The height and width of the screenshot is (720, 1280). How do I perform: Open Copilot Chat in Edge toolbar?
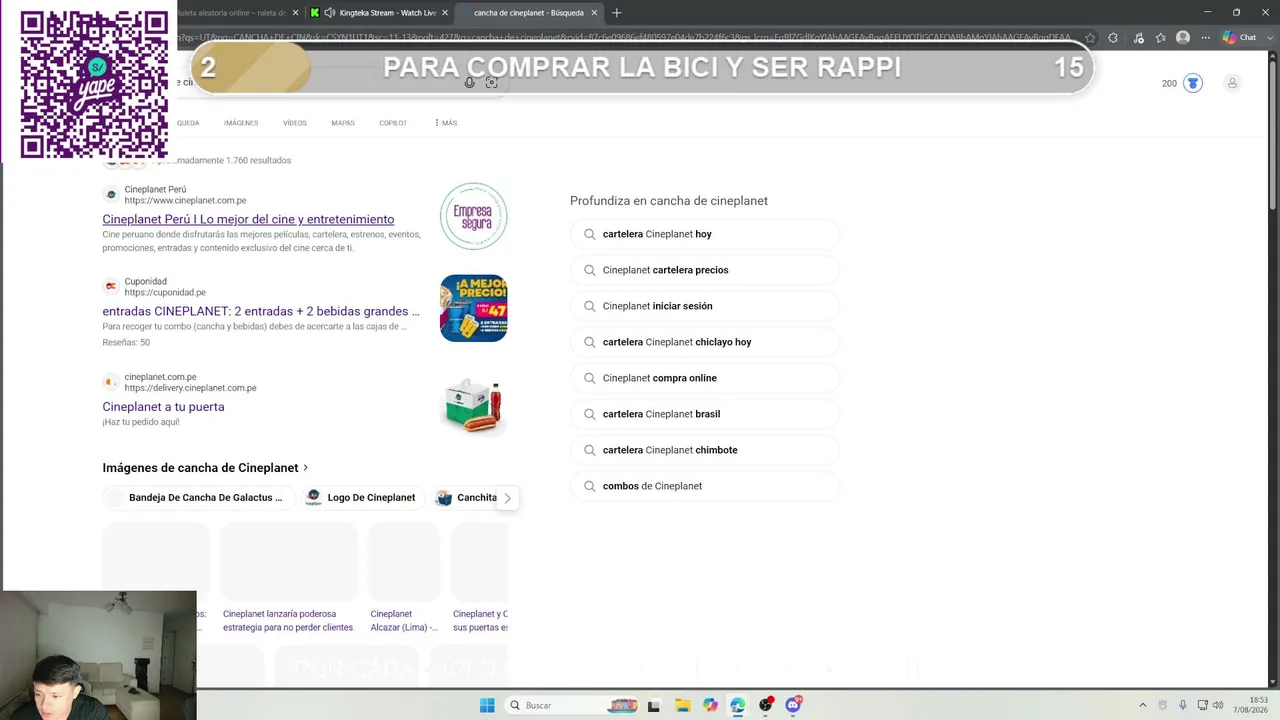point(1239,38)
